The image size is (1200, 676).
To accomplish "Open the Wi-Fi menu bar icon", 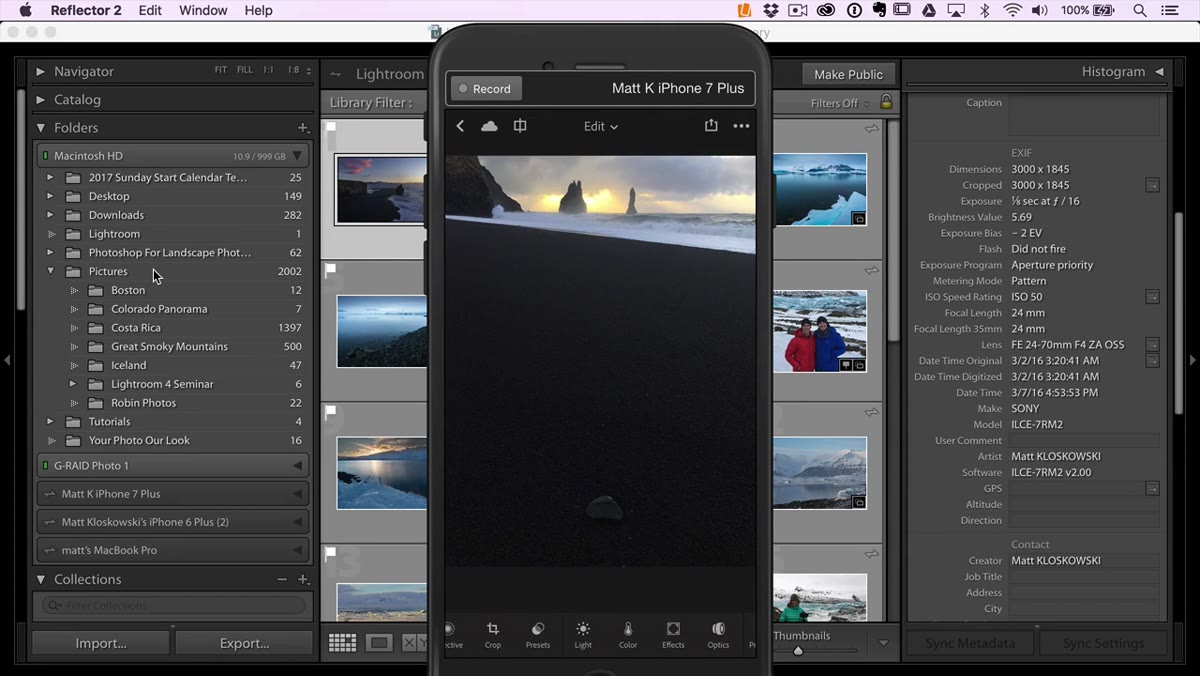I will click(1013, 10).
